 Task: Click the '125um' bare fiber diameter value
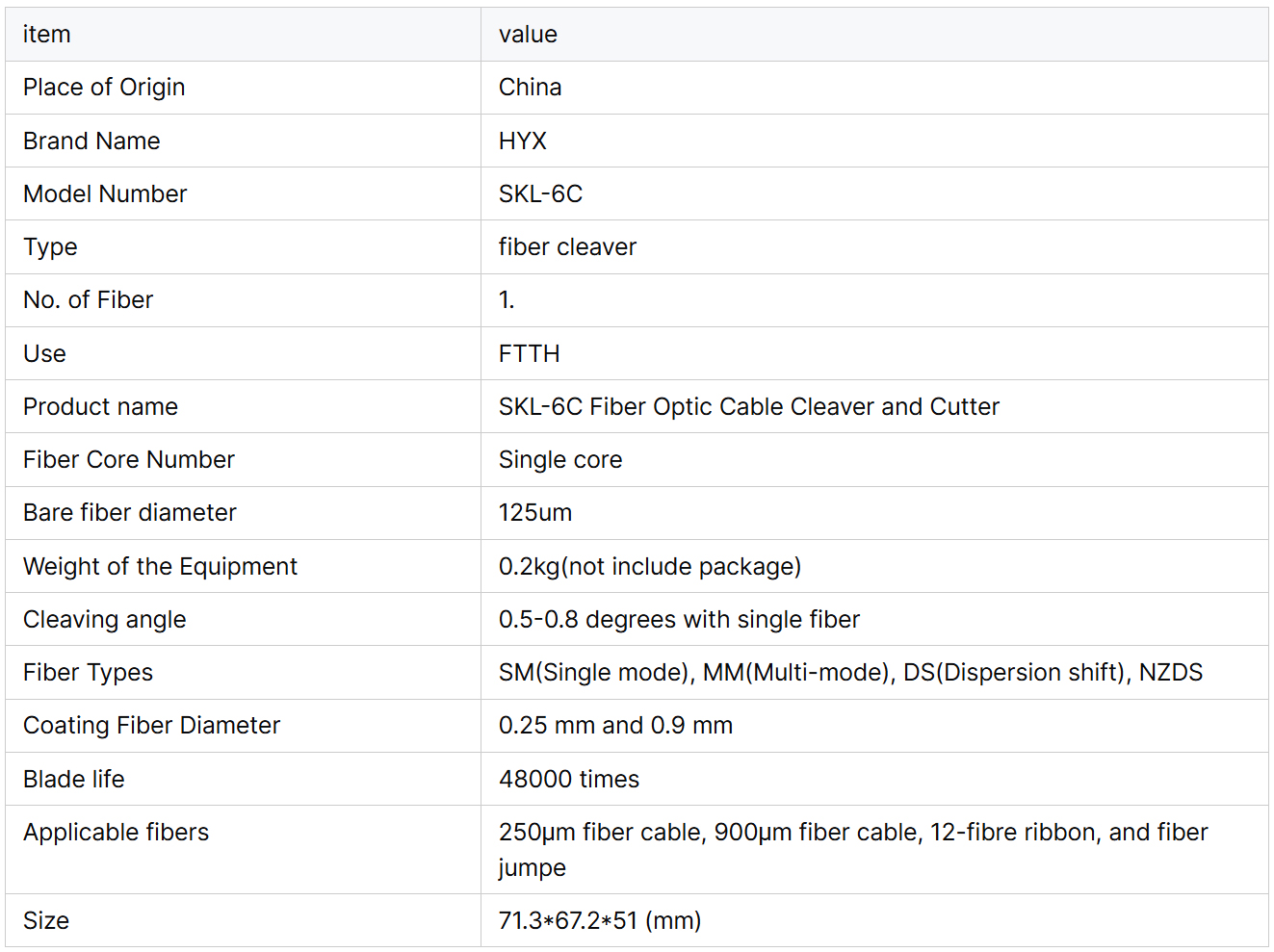pos(534,513)
